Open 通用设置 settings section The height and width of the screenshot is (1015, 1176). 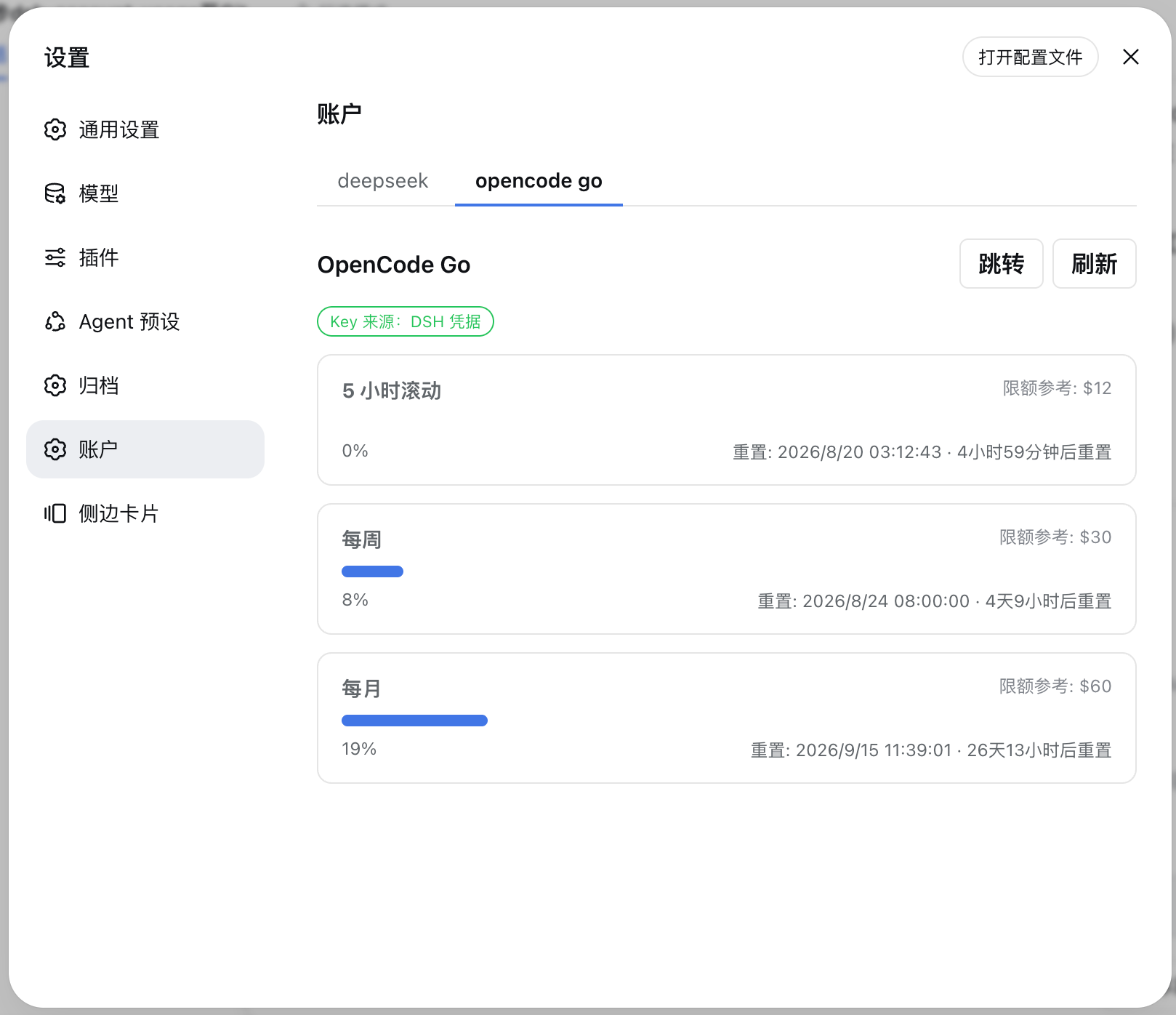[x=145, y=129]
